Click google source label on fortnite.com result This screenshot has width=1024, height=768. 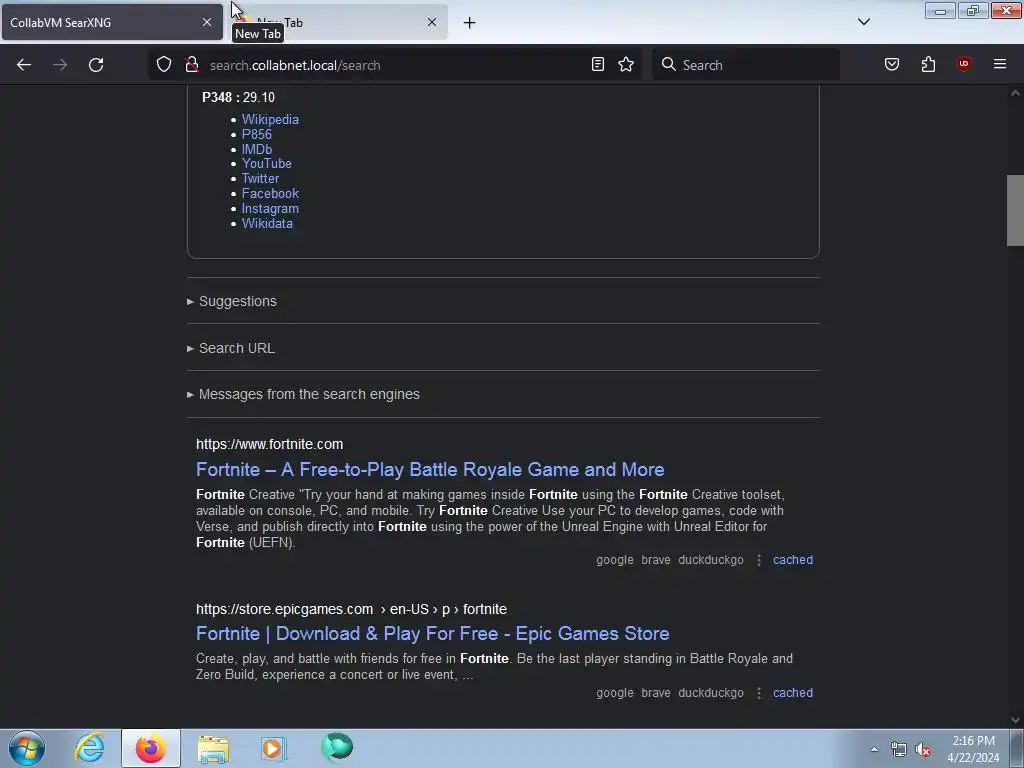click(x=615, y=560)
